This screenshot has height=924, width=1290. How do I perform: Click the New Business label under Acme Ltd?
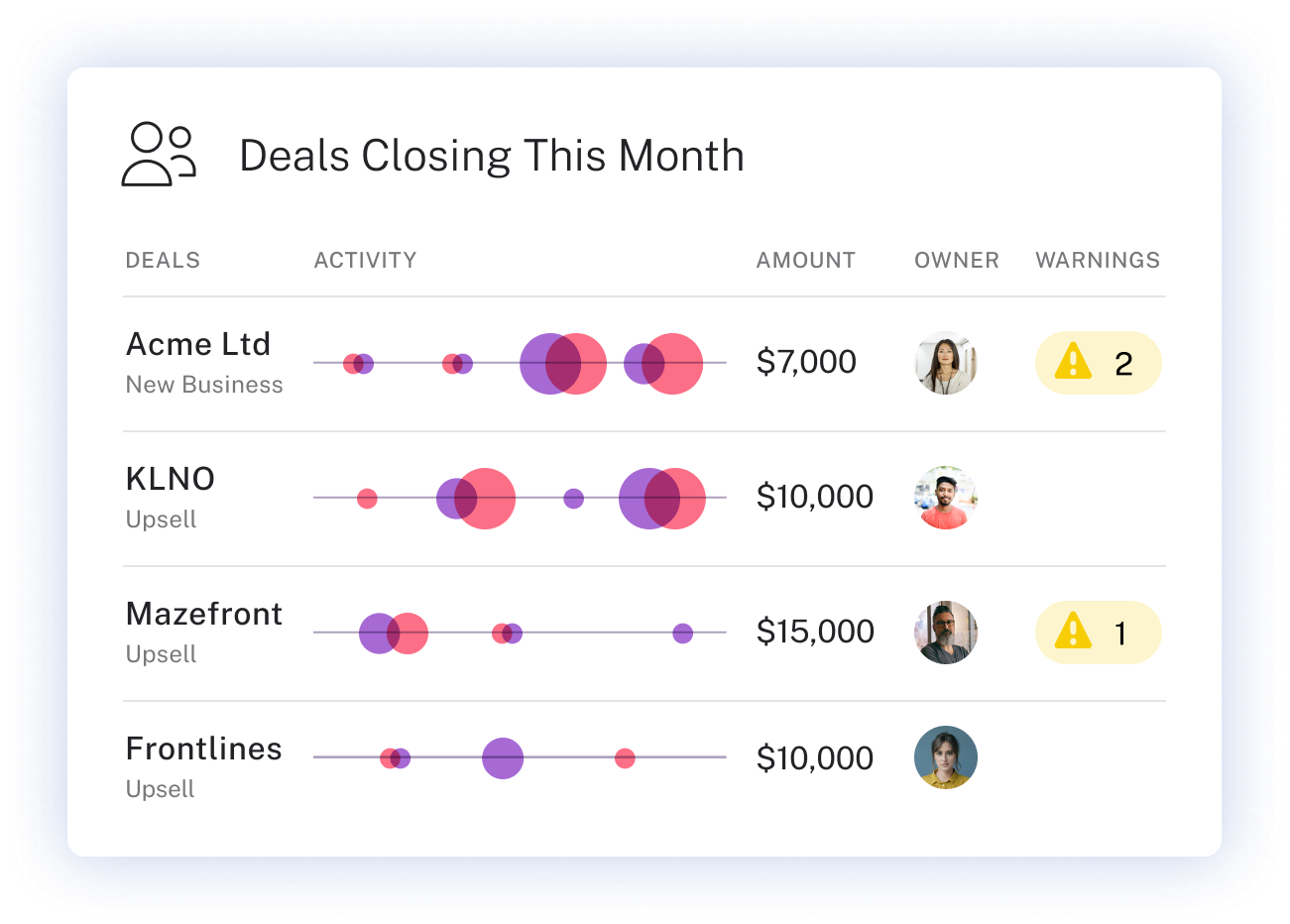[204, 385]
